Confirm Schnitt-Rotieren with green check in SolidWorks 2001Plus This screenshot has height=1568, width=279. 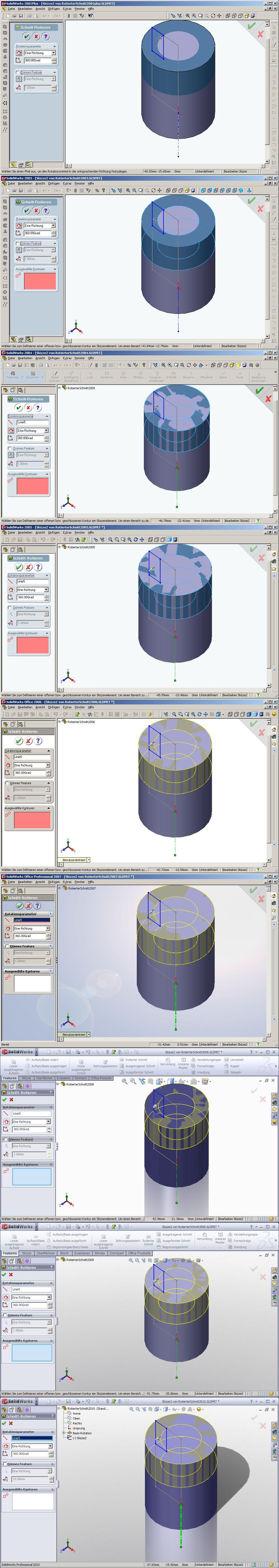27,37
